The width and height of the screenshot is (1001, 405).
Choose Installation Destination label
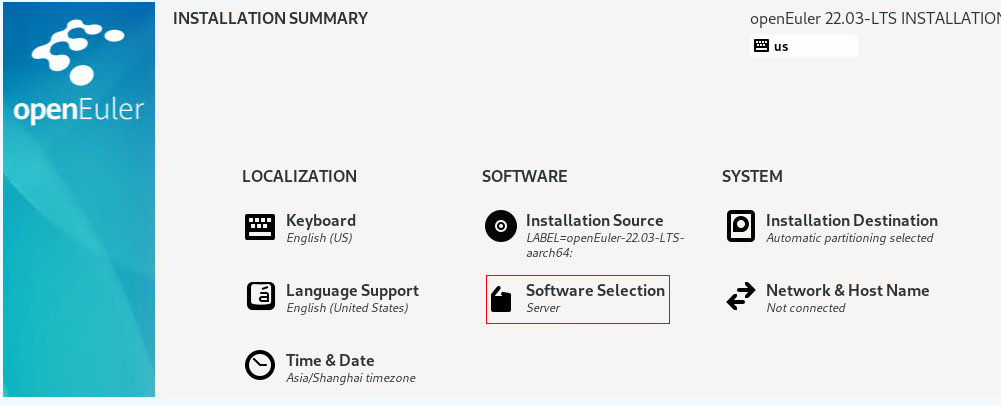851,221
